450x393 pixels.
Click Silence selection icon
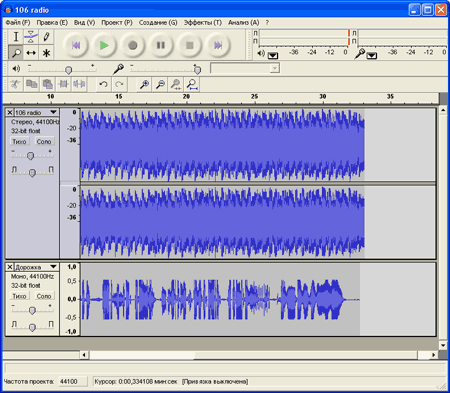(79, 84)
